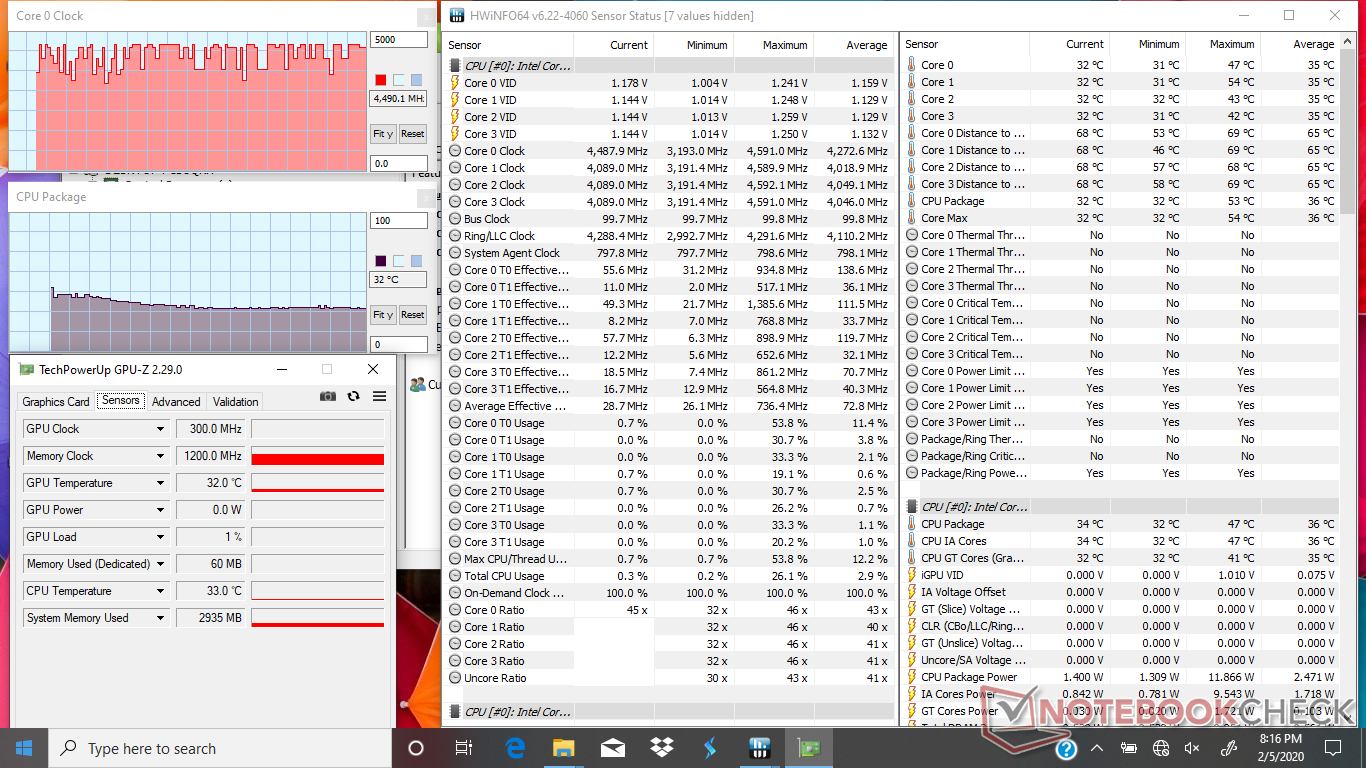Click the lightning icon beside iGPU VID
This screenshot has height=768, width=1366.
coord(912,575)
